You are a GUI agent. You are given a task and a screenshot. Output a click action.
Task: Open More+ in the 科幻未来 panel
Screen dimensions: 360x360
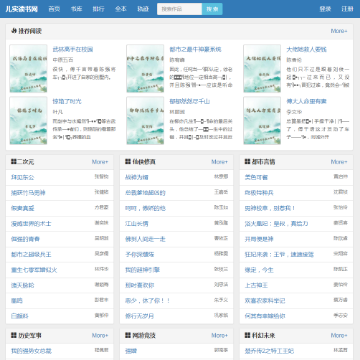coord(339,335)
